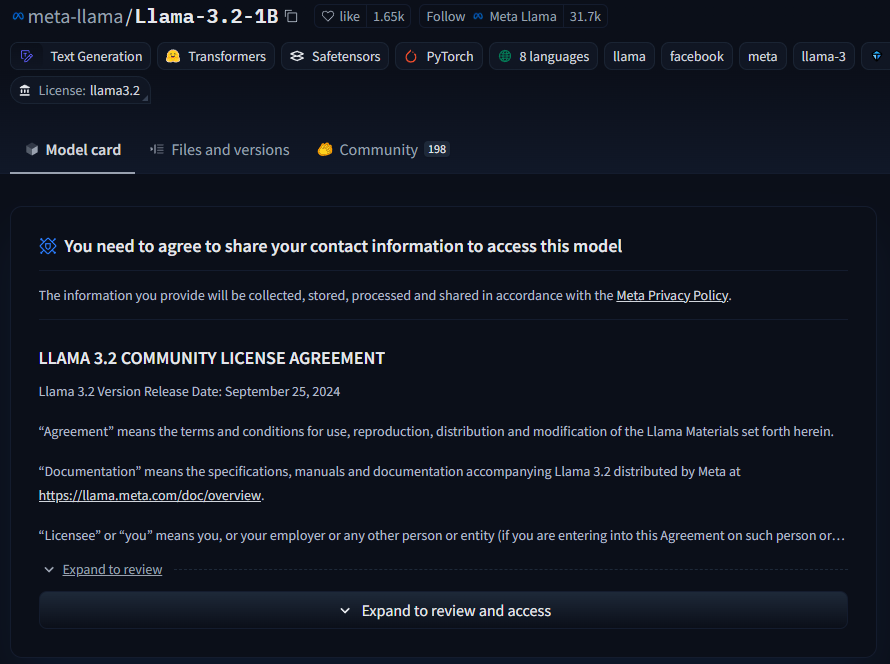Click the Text Generation tag icon
890x664 pixels.
(27, 56)
